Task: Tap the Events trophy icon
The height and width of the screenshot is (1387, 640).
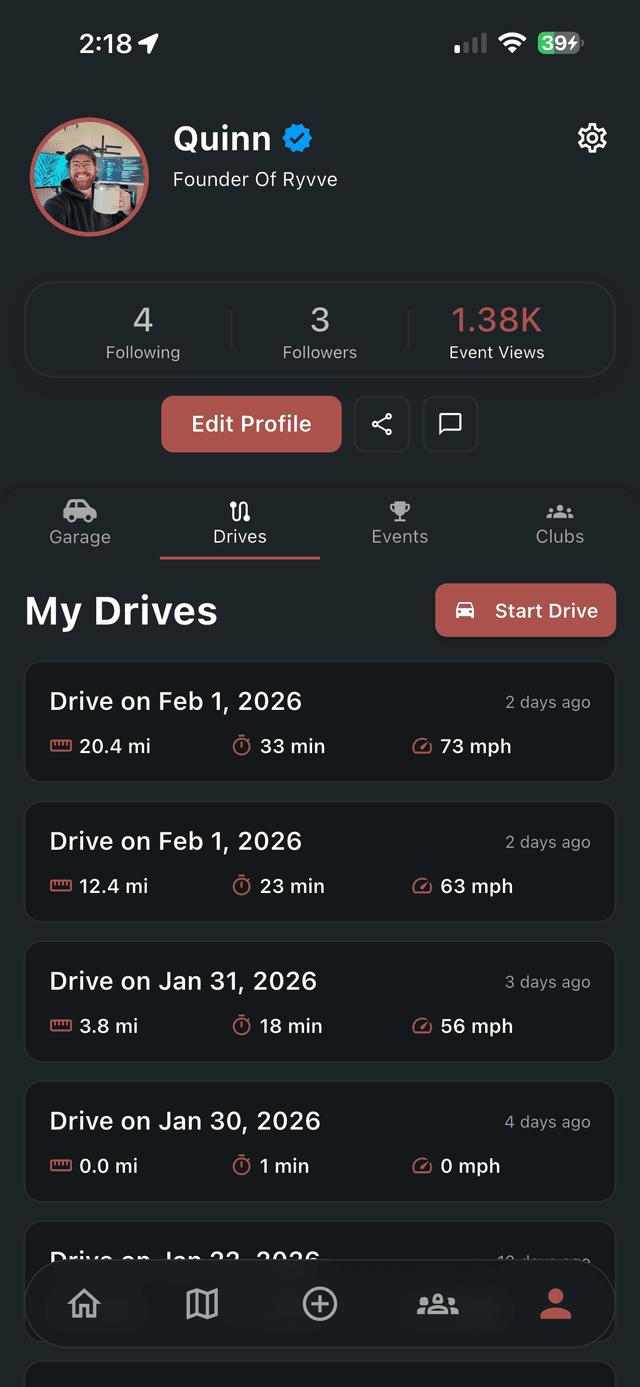Action: [x=399, y=509]
